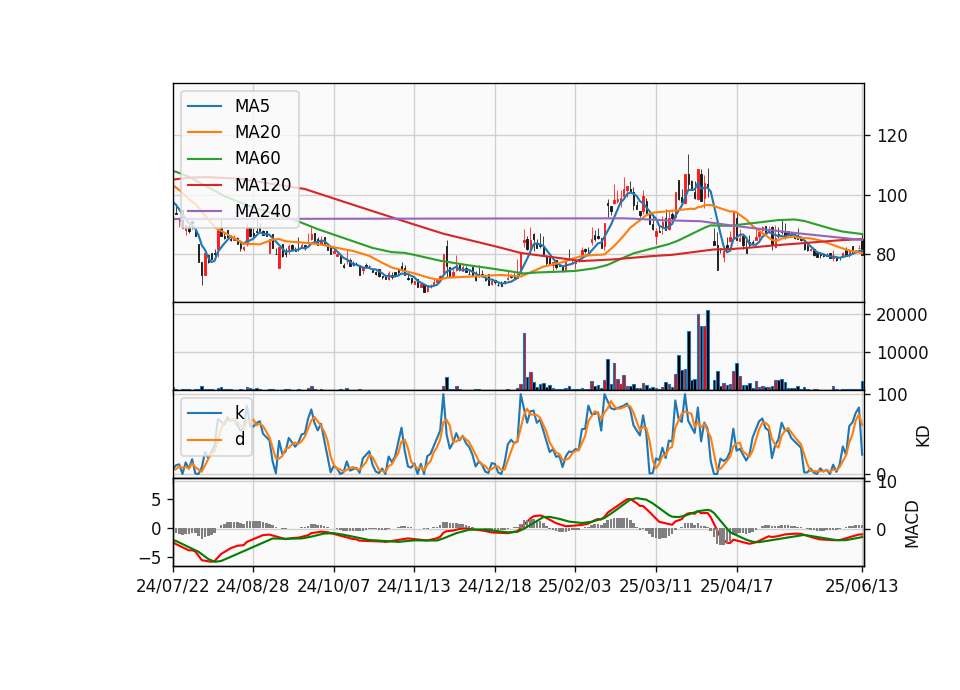960x690 pixels.
Task: Click the MACD axis title
Action: tap(912, 524)
